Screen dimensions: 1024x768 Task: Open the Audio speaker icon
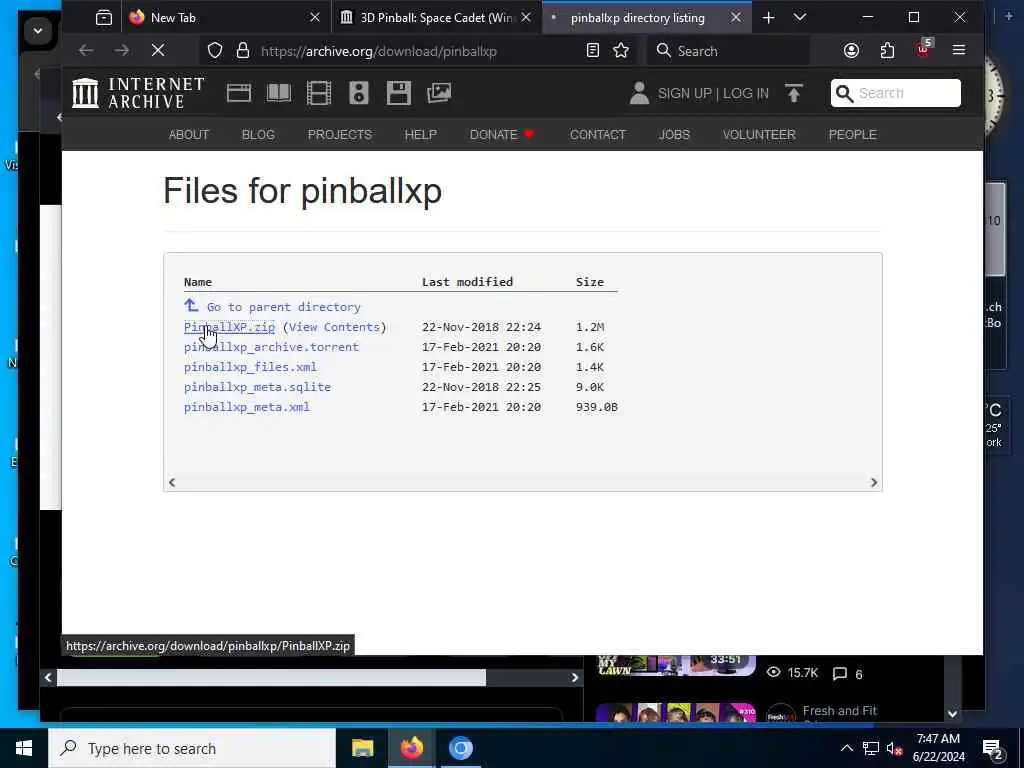point(359,93)
